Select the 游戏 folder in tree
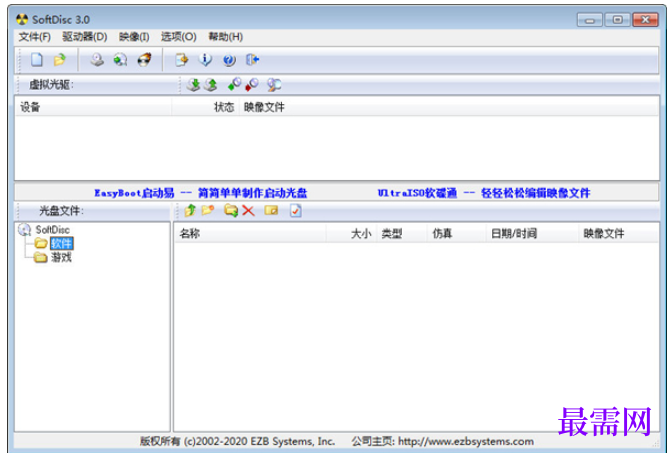Viewport: 670px width, 453px height. tap(61, 257)
